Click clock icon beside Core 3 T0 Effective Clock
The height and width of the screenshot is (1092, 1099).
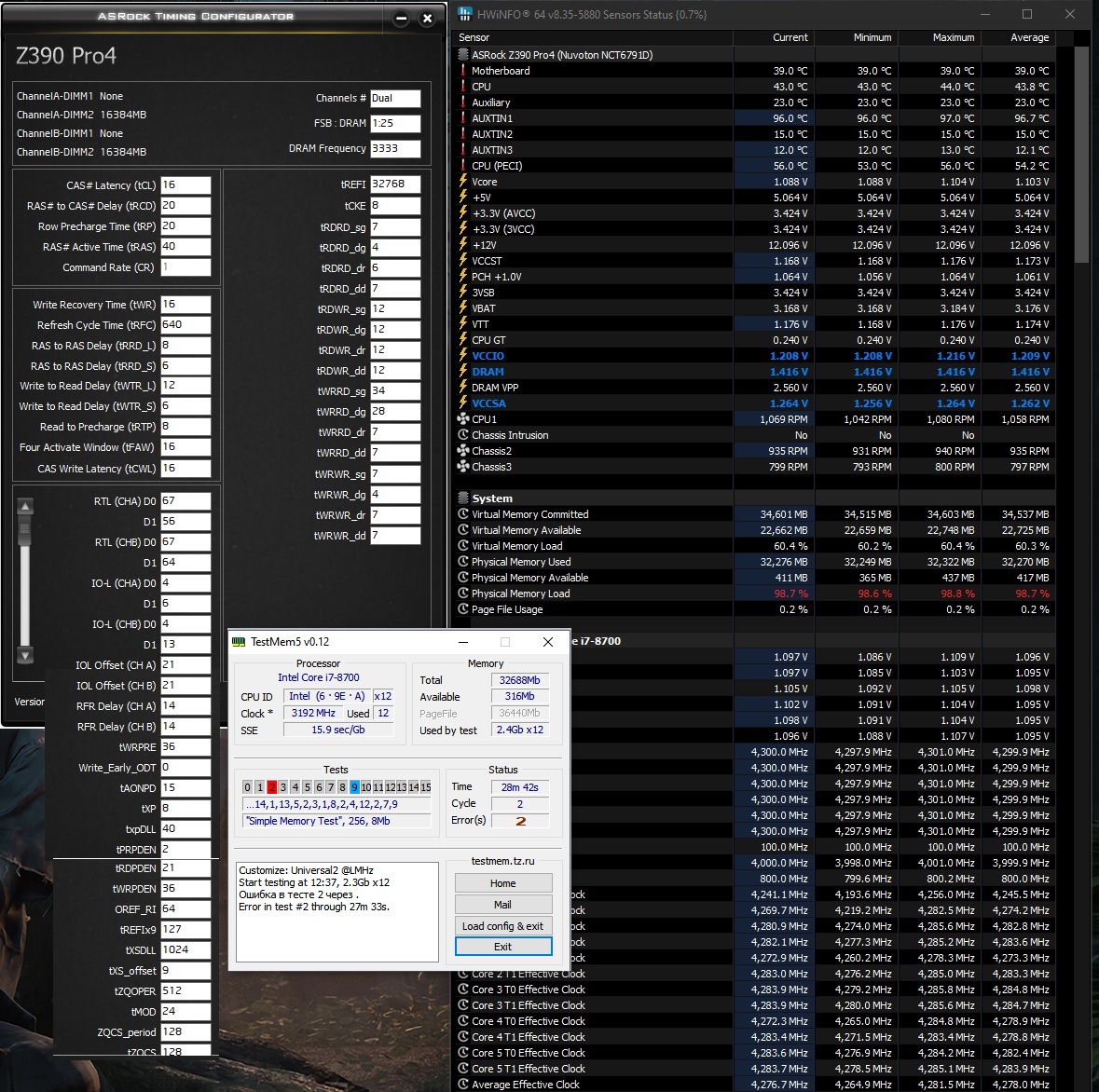coord(462,989)
